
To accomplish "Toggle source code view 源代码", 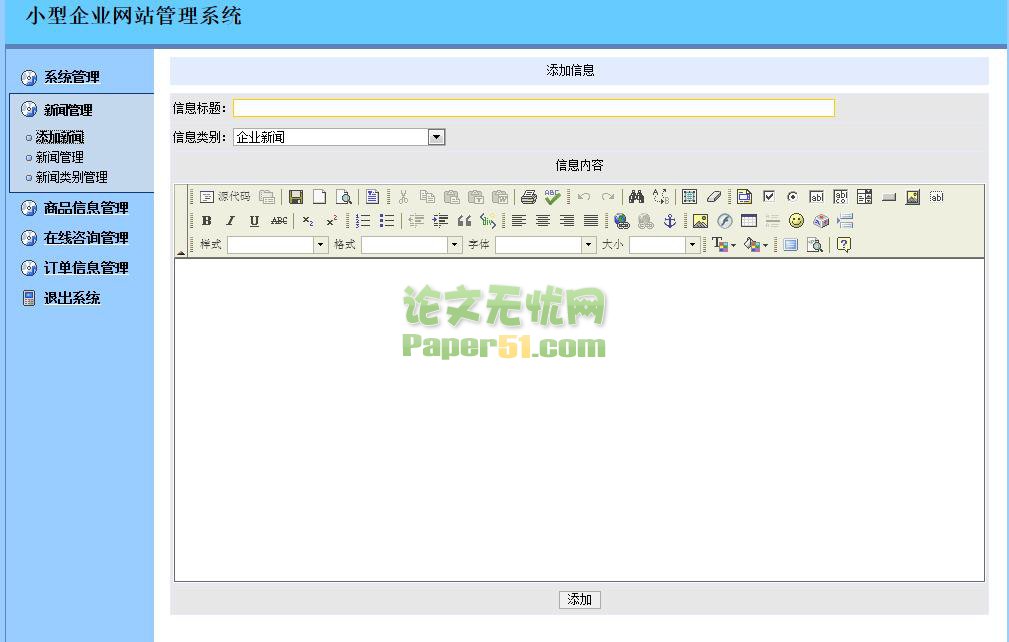I will tap(225, 197).
